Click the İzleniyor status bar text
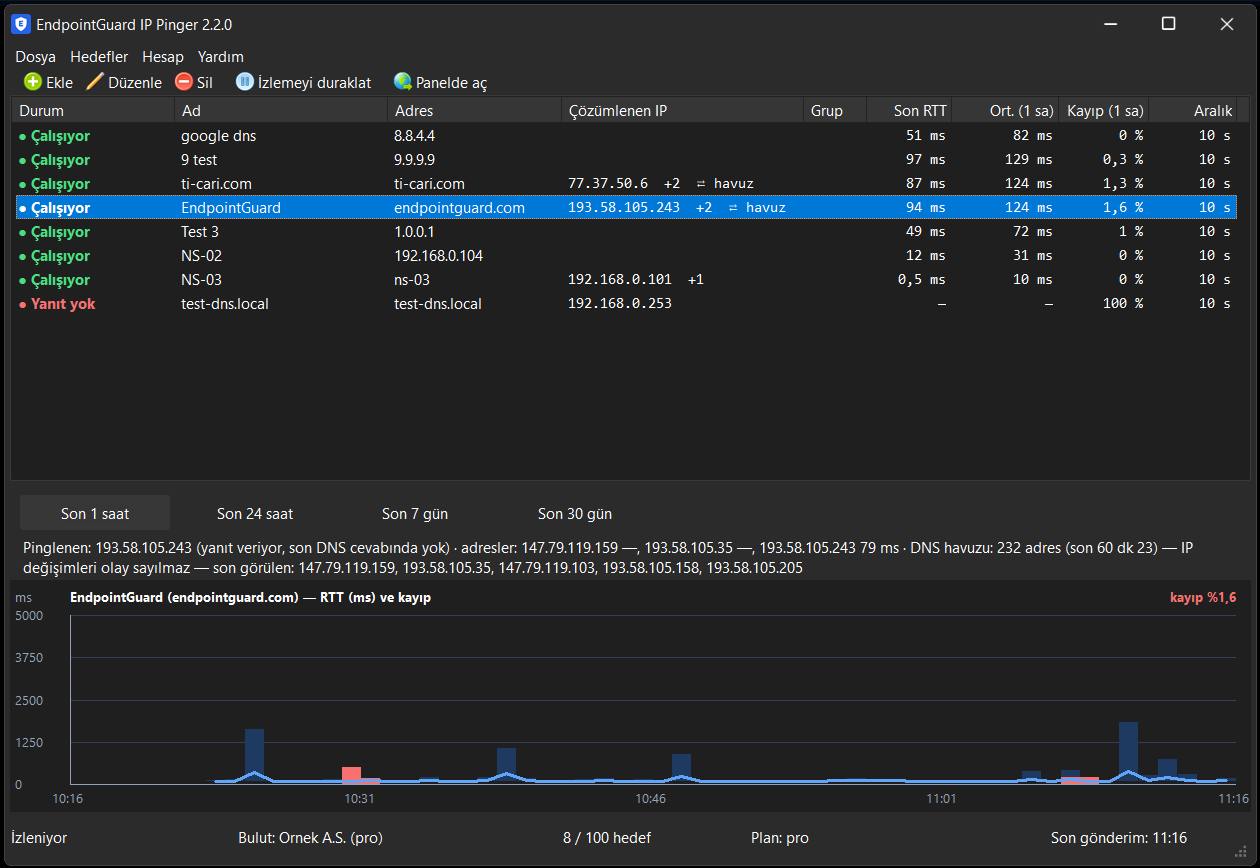1260x868 pixels. [x=39, y=838]
